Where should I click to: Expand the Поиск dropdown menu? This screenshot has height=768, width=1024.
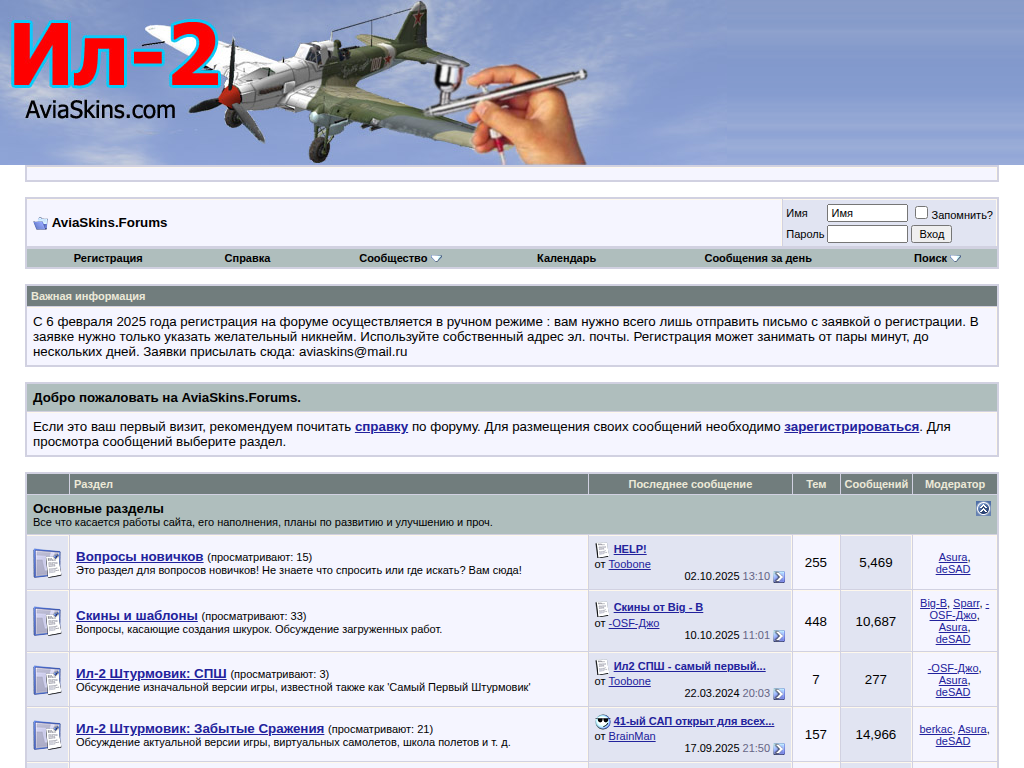tap(936, 258)
